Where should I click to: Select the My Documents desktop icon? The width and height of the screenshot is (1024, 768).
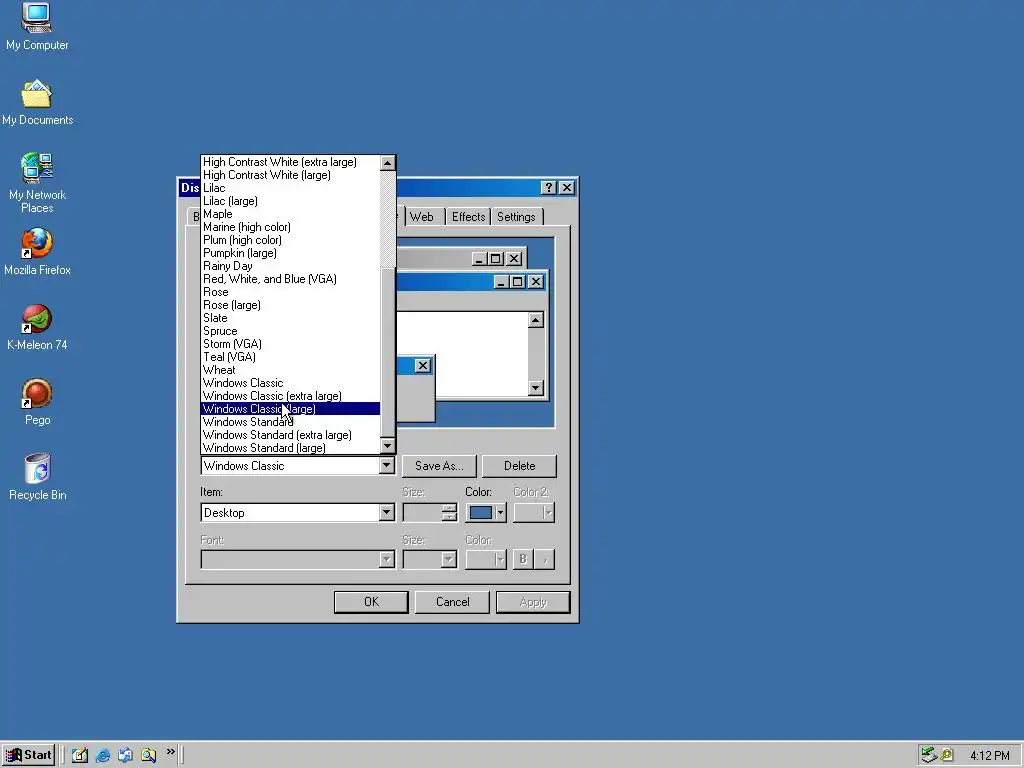pyautogui.click(x=37, y=103)
